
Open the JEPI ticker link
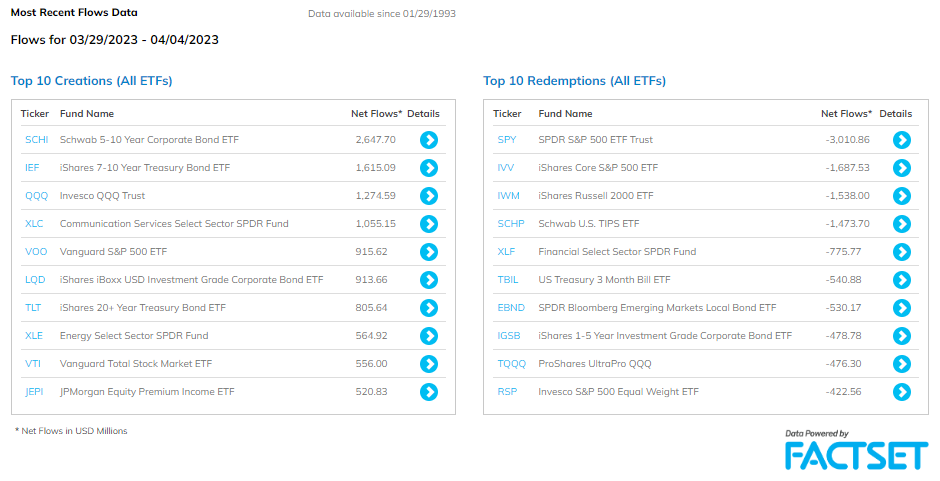(34, 392)
